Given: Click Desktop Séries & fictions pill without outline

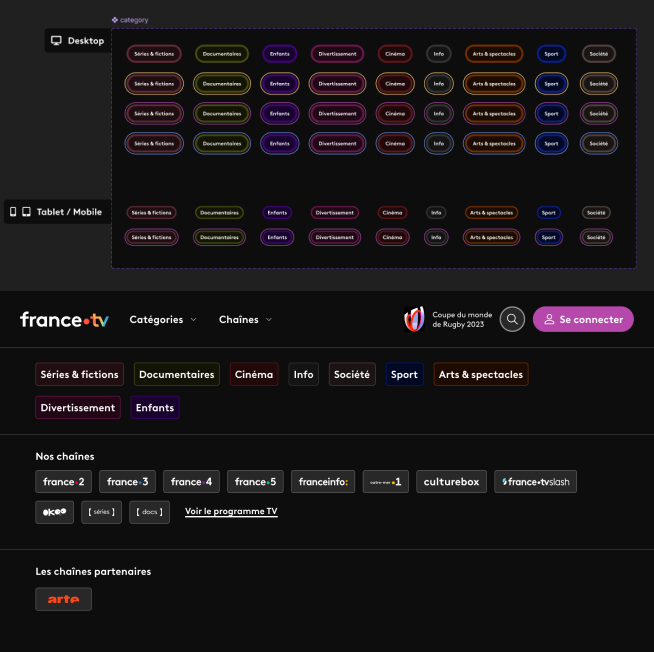Looking at the screenshot, I should 154,54.
